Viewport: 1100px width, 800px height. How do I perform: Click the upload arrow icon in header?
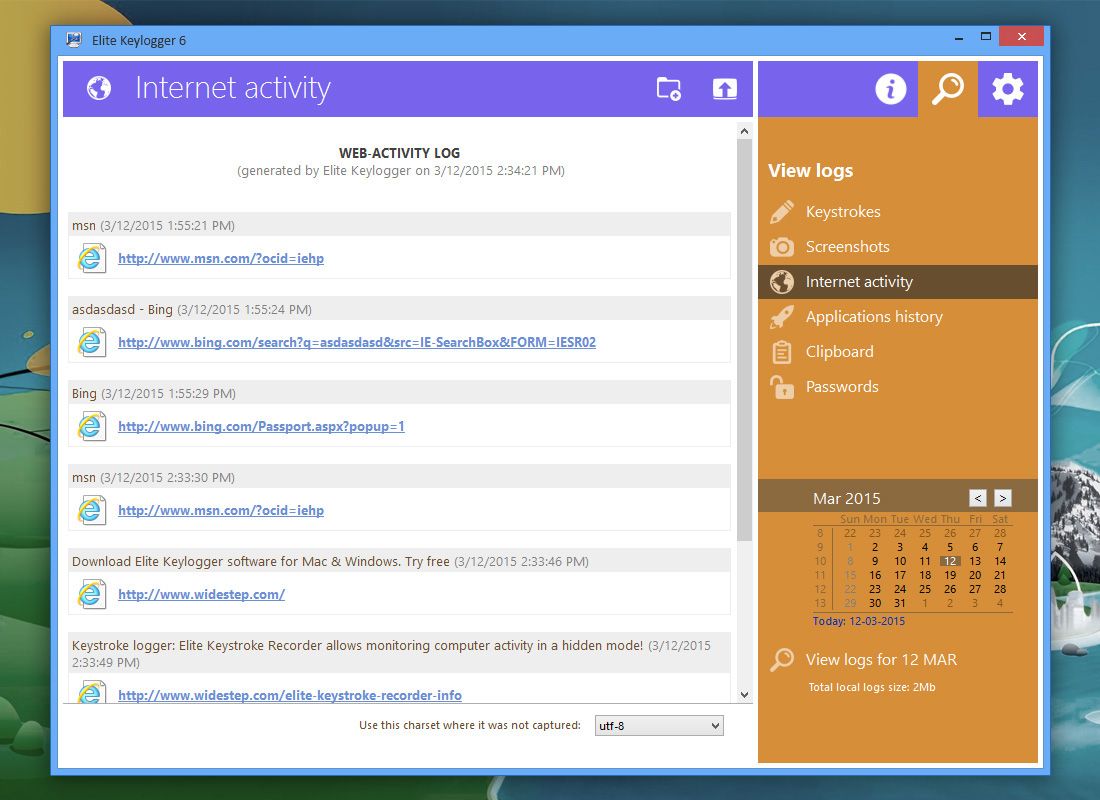pos(725,89)
